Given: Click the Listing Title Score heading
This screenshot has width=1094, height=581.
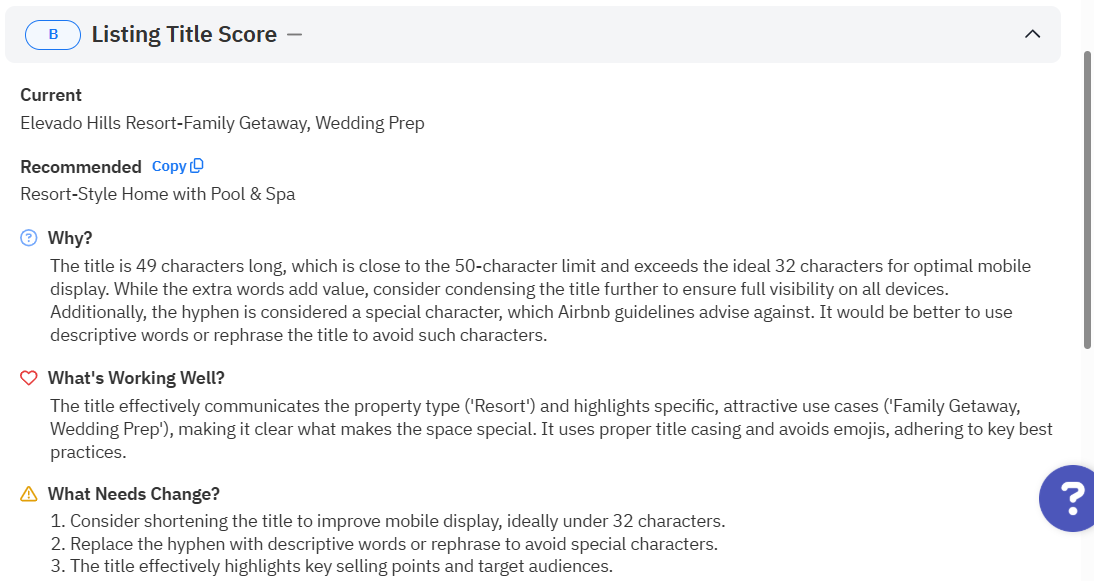Looking at the screenshot, I should tap(184, 35).
